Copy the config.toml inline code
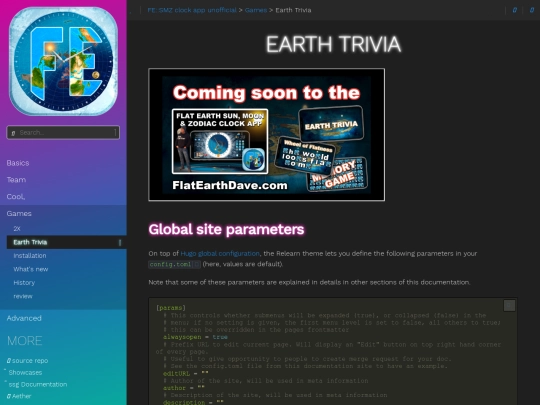 pos(196,264)
